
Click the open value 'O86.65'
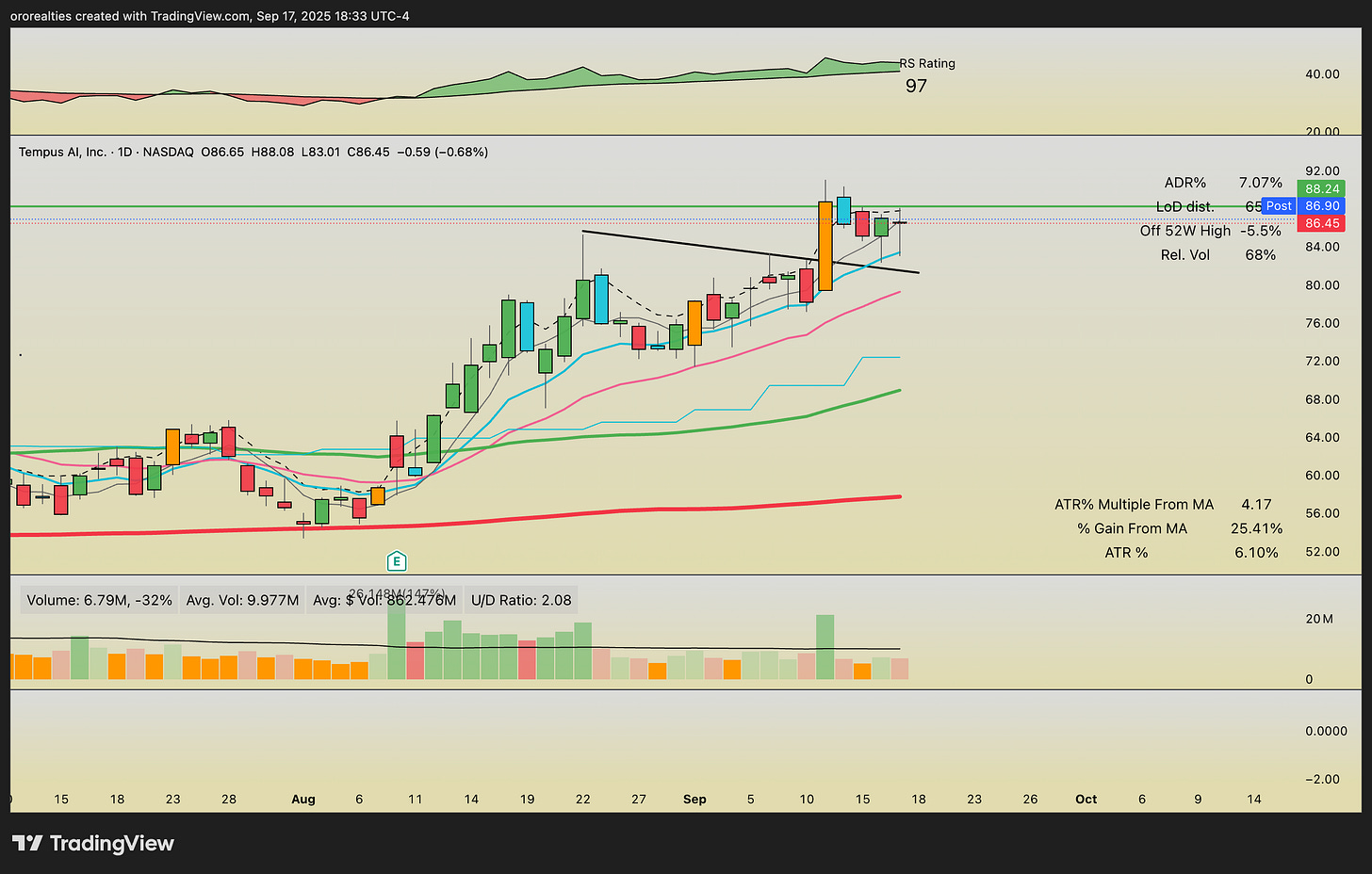222,152
